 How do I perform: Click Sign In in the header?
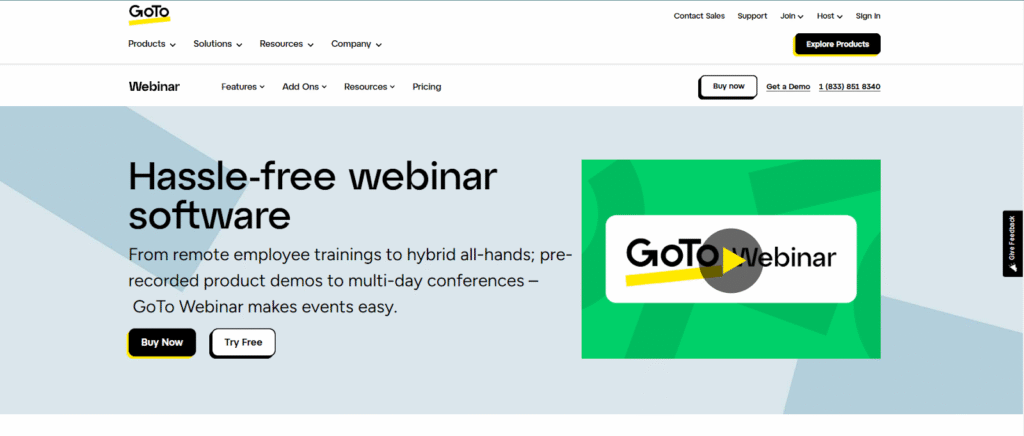(868, 16)
